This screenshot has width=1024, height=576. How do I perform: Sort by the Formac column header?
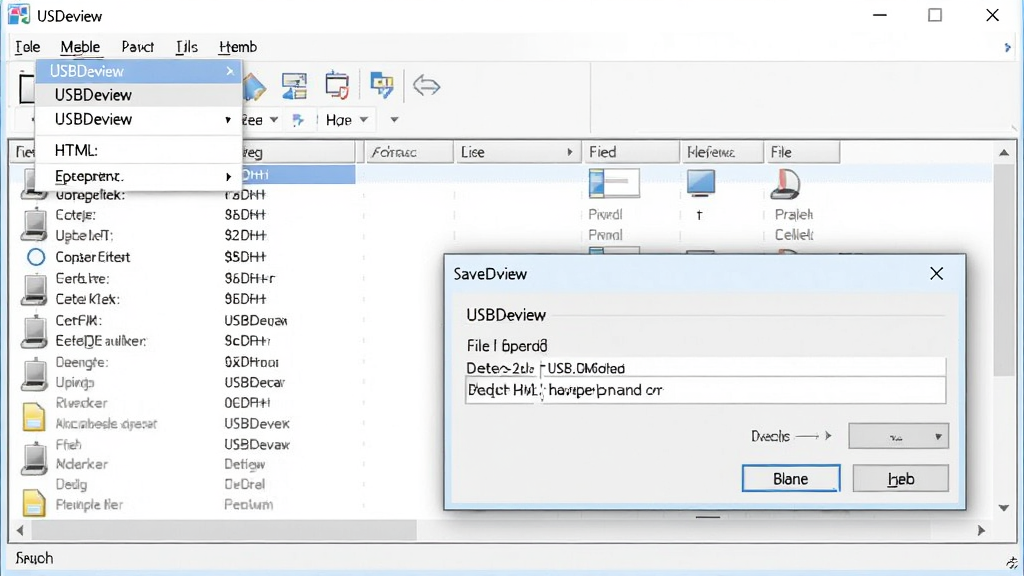408,152
